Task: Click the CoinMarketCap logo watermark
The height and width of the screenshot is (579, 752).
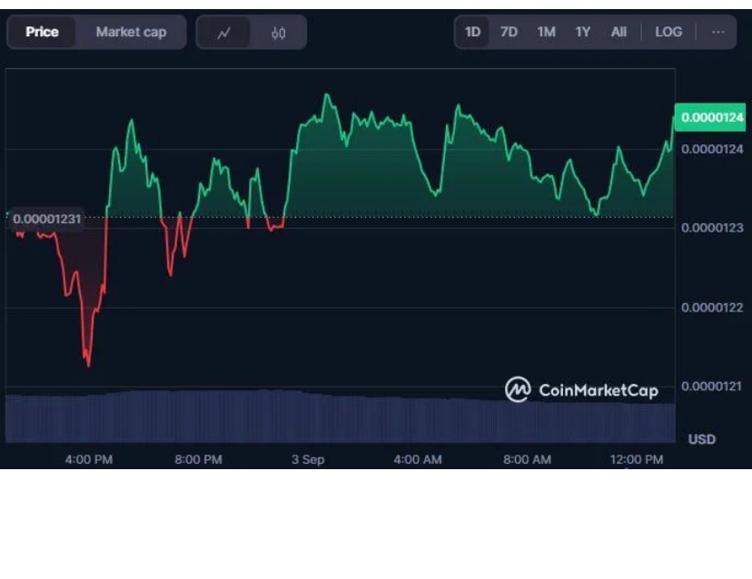Action: 581,390
